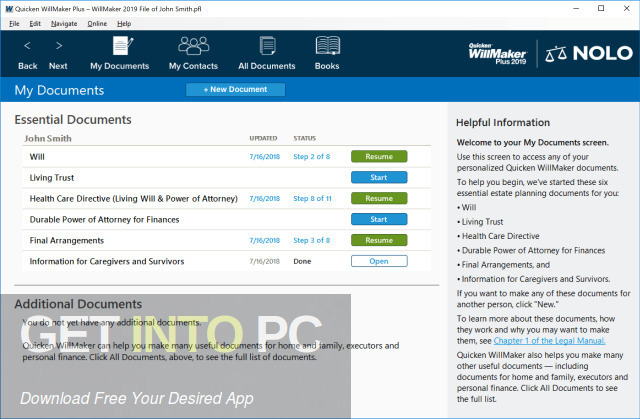The width and height of the screenshot is (640, 419).
Task: Open the Edit menu
Action: coord(35,24)
